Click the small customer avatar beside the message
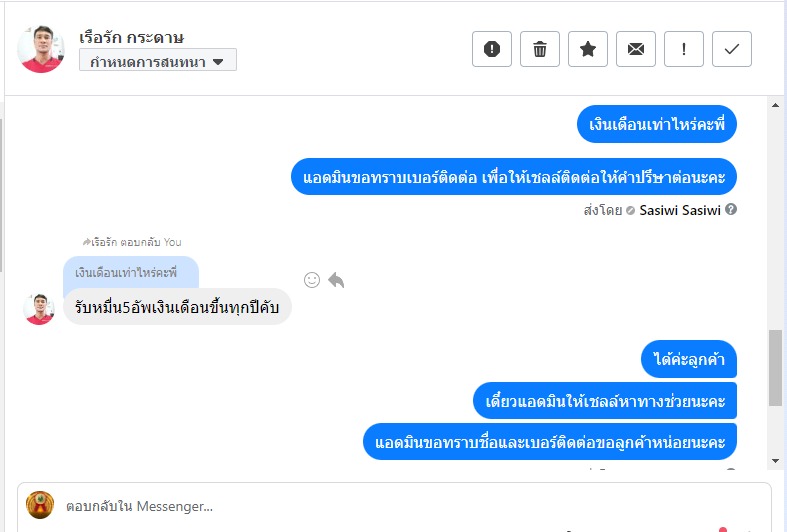Image resolution: width=787 pixels, height=532 pixels. click(39, 309)
